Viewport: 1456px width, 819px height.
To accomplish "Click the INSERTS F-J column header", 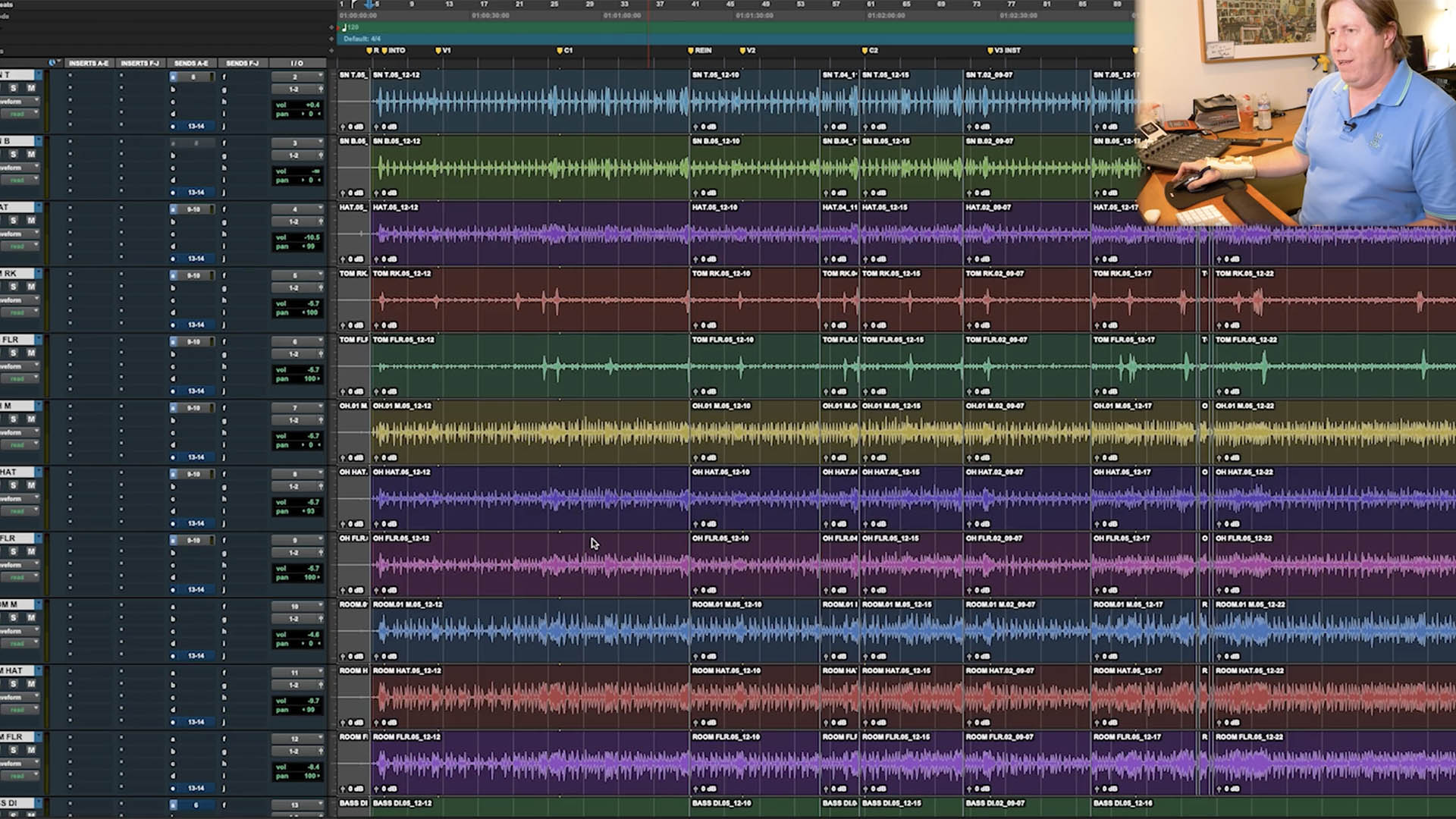I will tap(140, 63).
